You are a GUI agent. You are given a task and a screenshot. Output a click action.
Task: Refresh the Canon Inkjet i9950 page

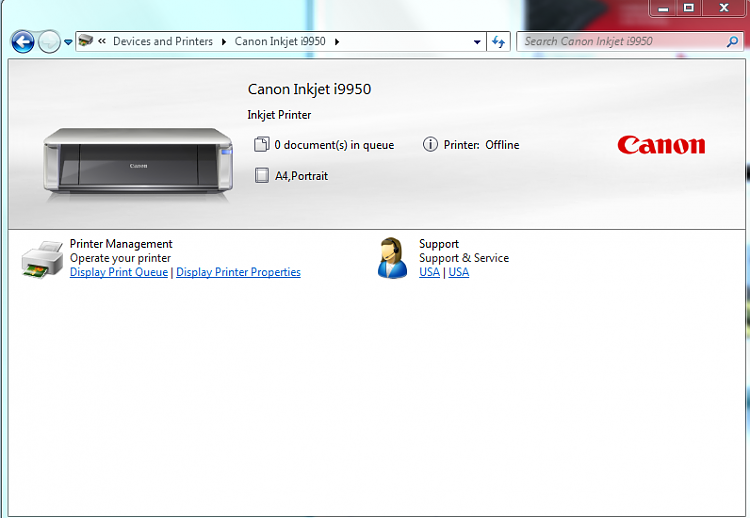pyautogui.click(x=498, y=42)
